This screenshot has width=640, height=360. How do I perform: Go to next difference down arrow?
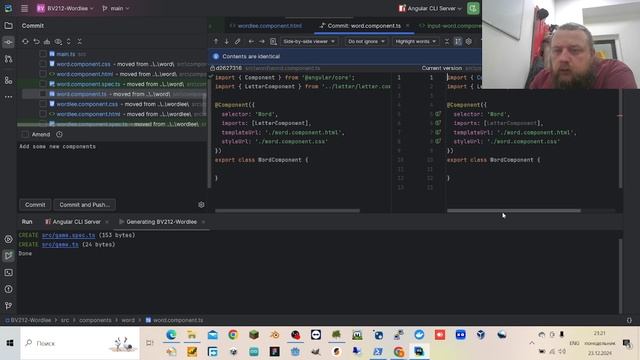(x=227, y=41)
